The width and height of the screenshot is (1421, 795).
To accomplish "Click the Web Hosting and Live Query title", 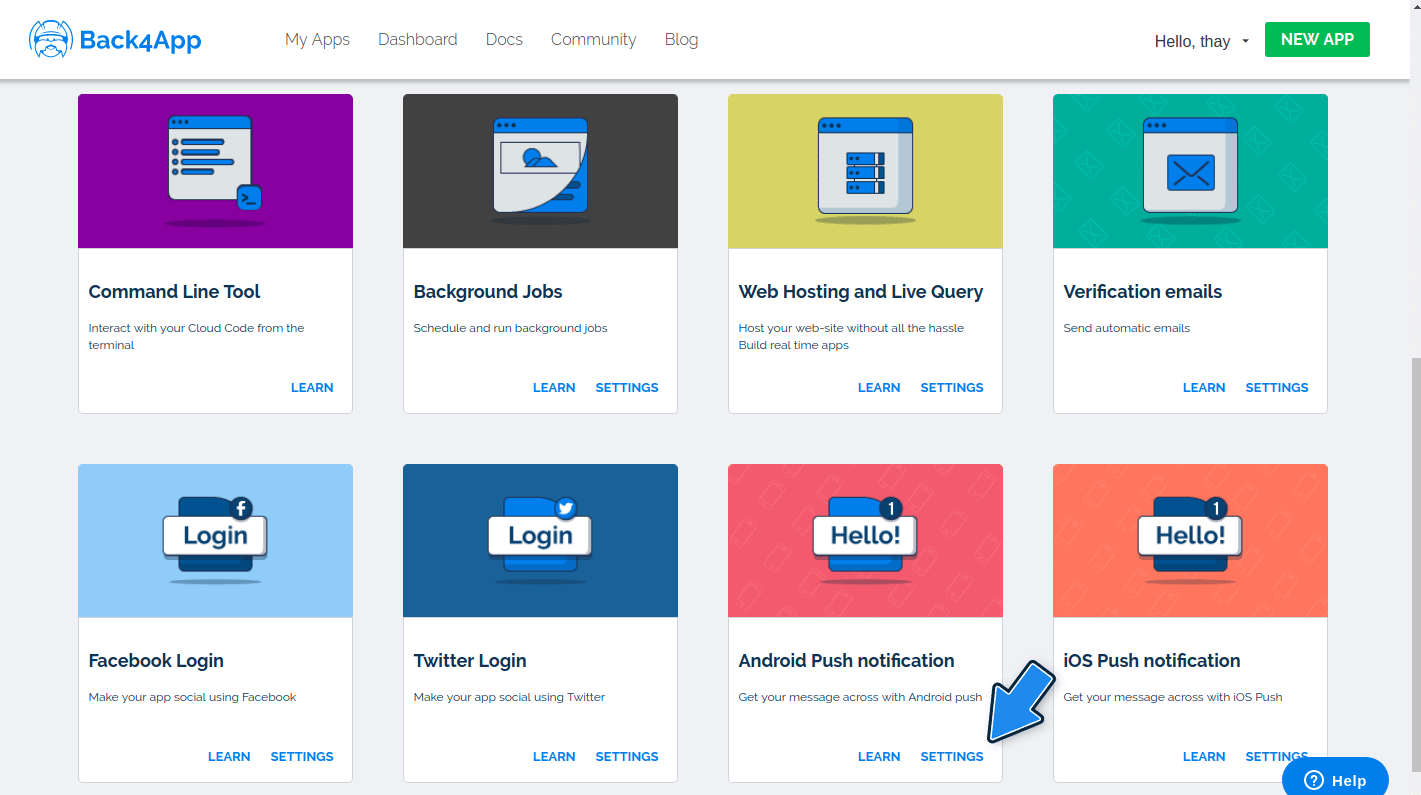I will point(861,291).
